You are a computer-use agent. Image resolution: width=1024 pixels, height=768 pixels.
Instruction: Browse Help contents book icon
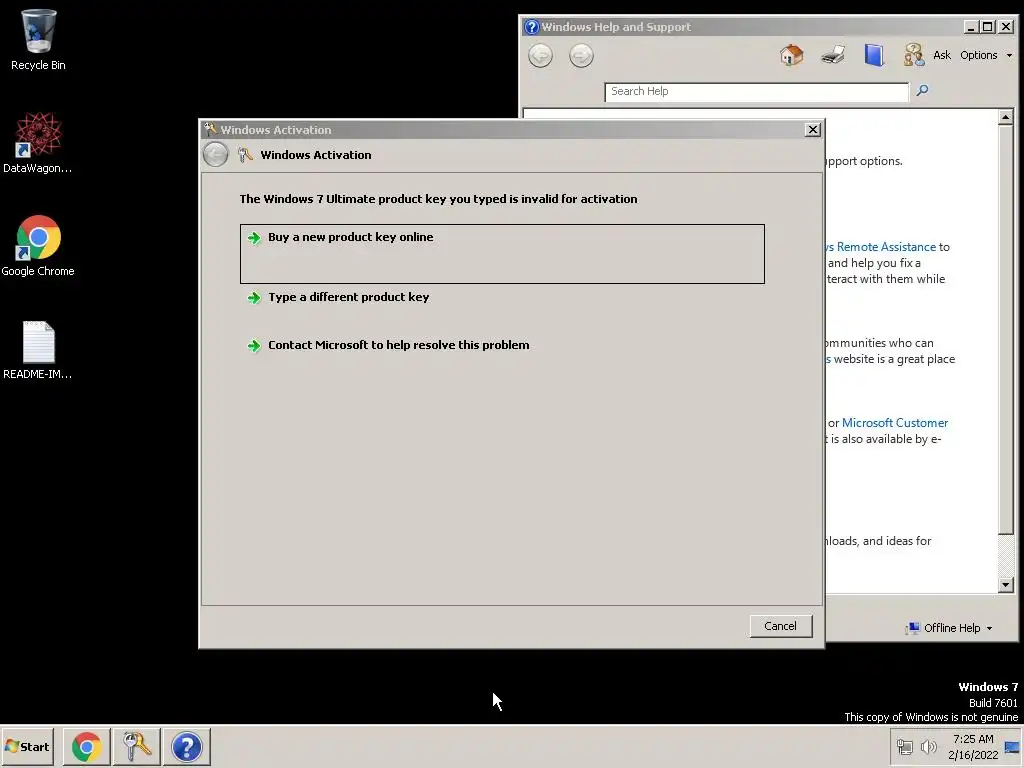pos(874,55)
